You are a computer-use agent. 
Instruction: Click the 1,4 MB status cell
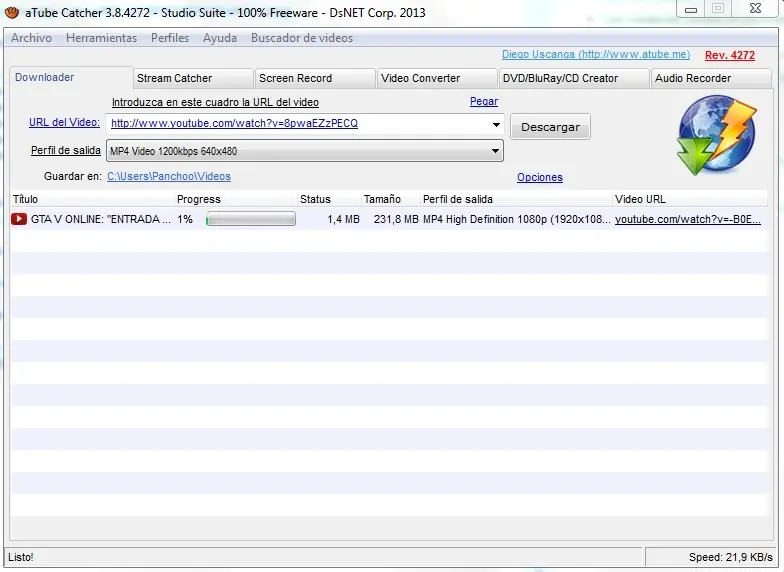(x=344, y=219)
